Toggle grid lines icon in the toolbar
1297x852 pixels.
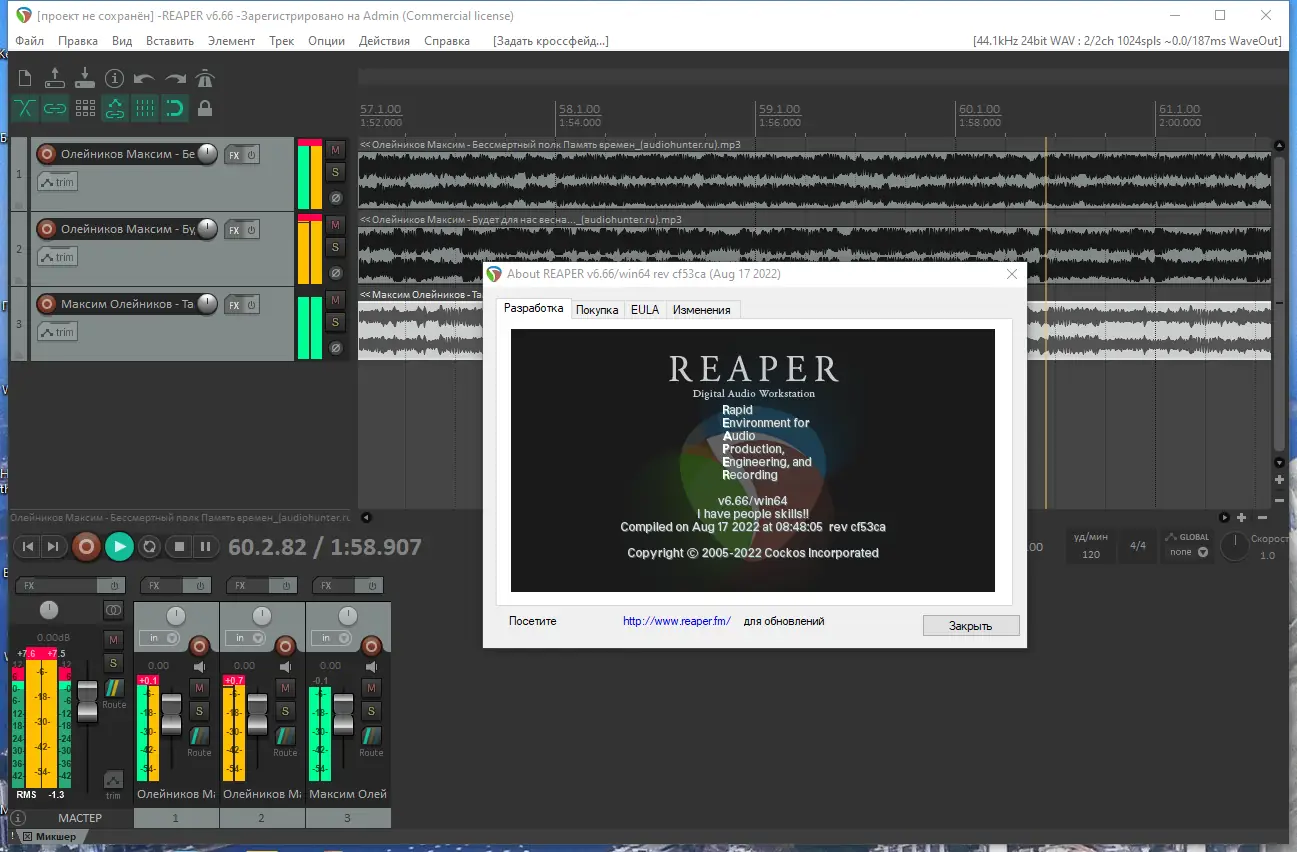coord(145,108)
